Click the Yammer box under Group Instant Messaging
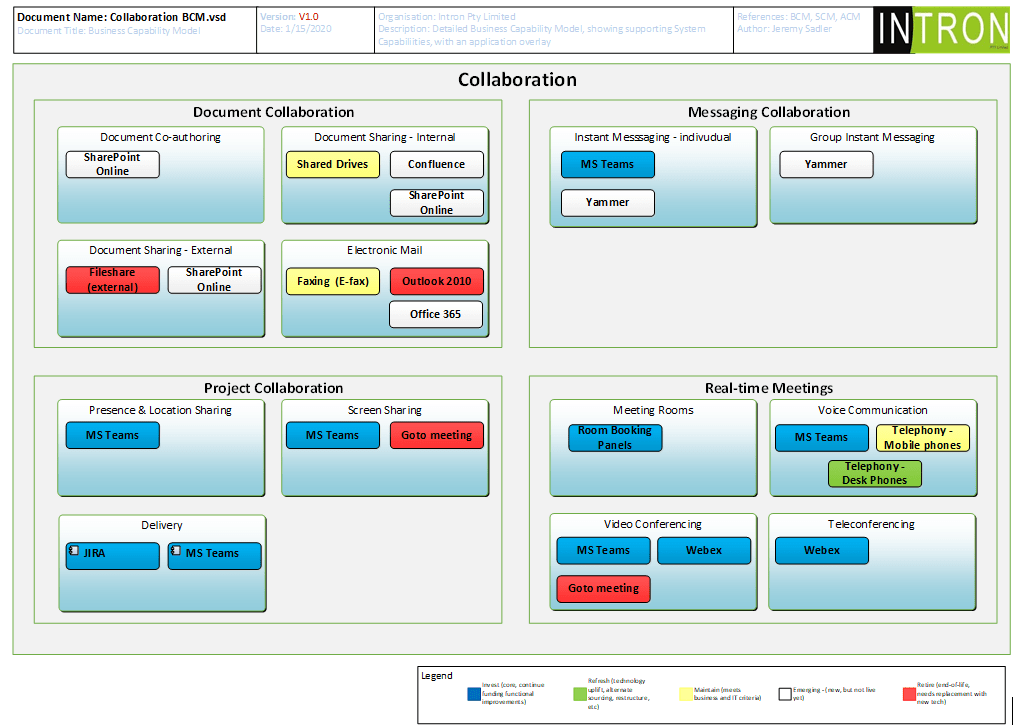 [826, 165]
